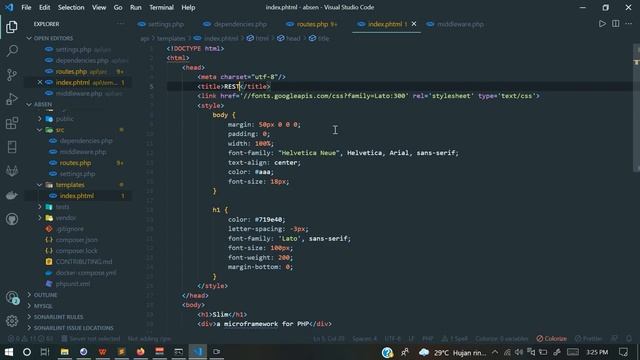
Task: Collapse the Open Editors section
Action: tap(53, 38)
